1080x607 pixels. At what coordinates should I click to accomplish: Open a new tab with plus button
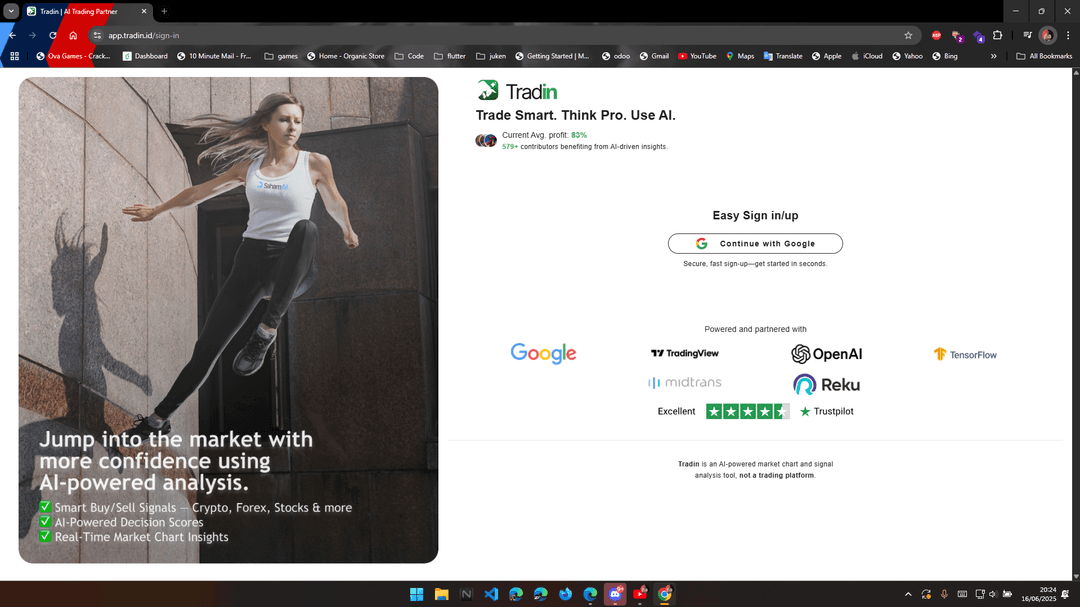[164, 11]
